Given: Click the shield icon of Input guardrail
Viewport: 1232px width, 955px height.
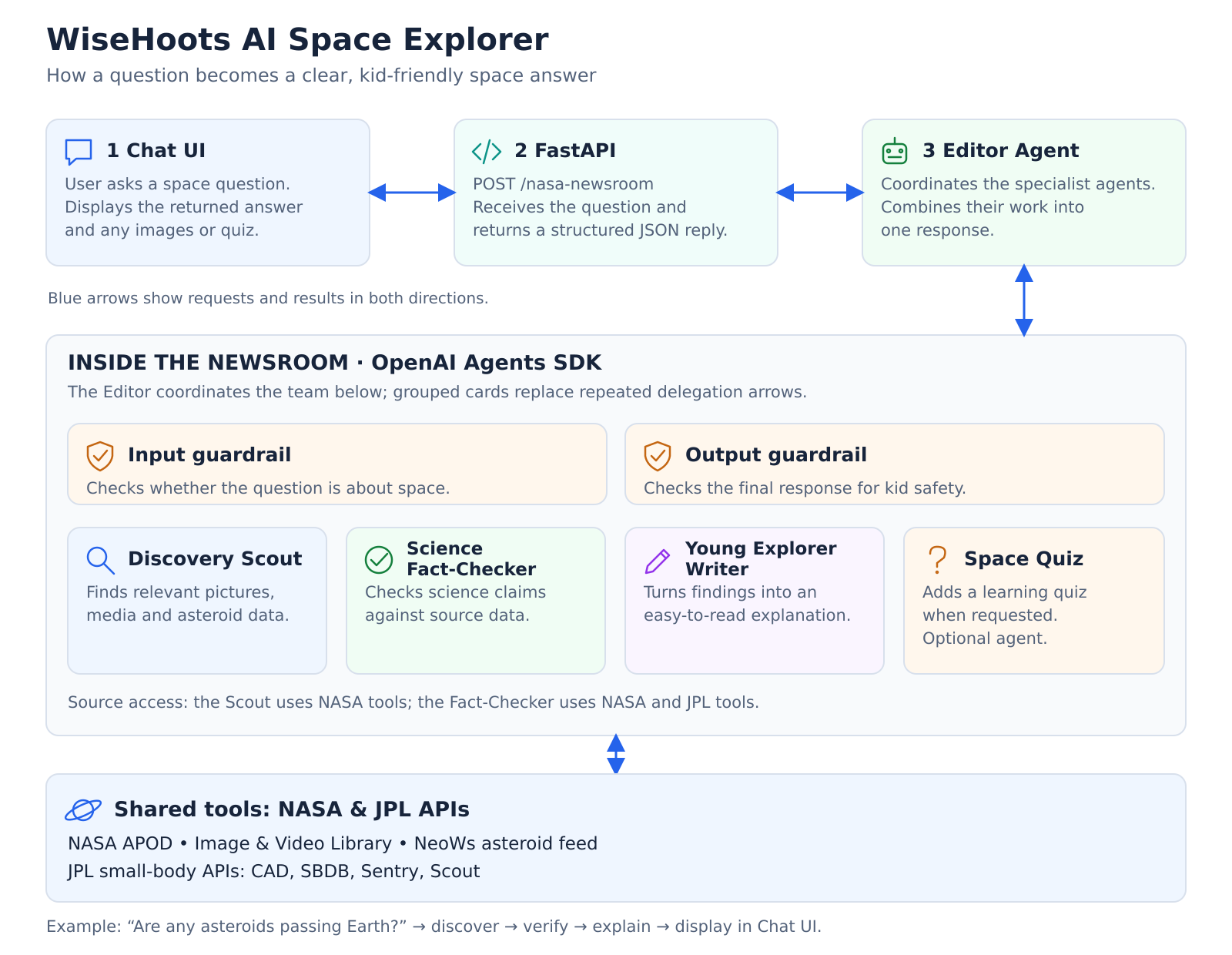Looking at the screenshot, I should (100, 456).
